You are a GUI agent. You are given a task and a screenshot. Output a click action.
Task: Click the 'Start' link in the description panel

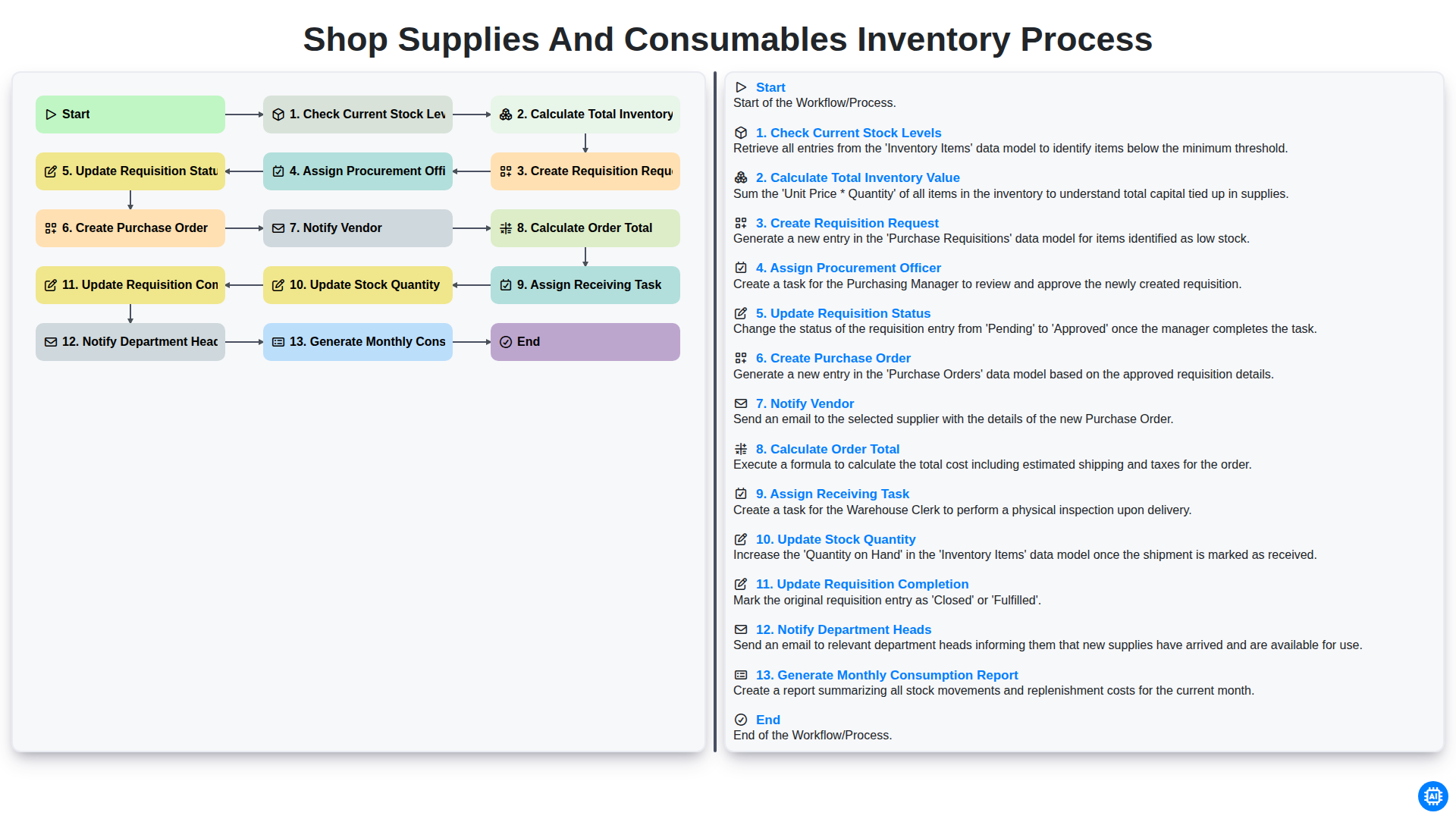tap(770, 87)
